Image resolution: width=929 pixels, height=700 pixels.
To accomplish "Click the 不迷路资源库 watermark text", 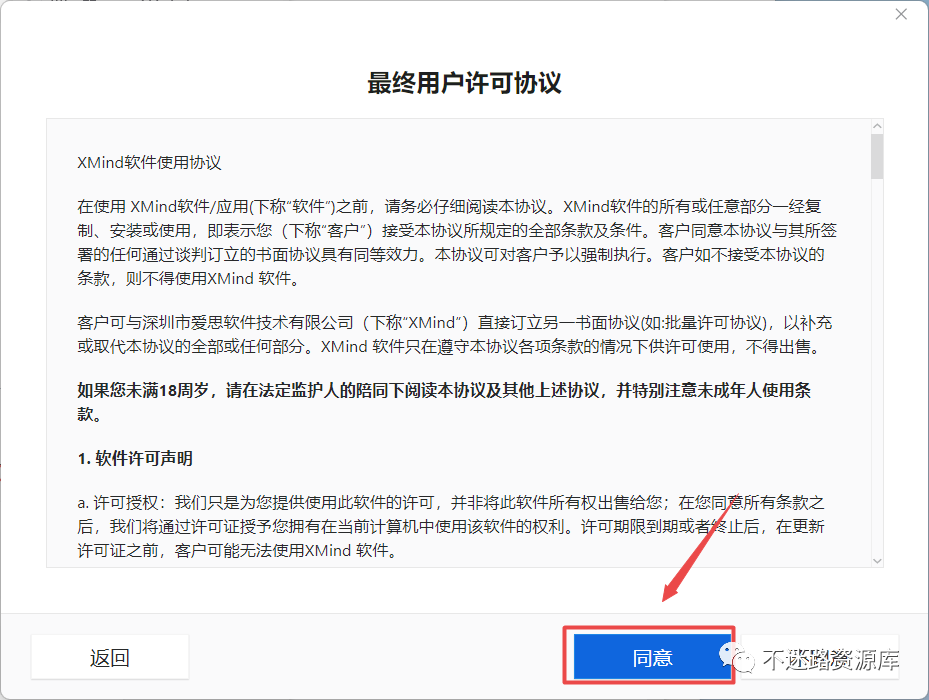I will (x=831, y=659).
